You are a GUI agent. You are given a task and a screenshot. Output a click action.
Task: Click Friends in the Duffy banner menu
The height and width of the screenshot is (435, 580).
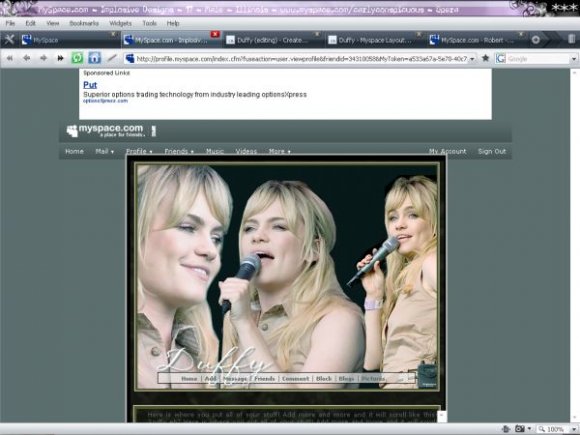coord(264,378)
